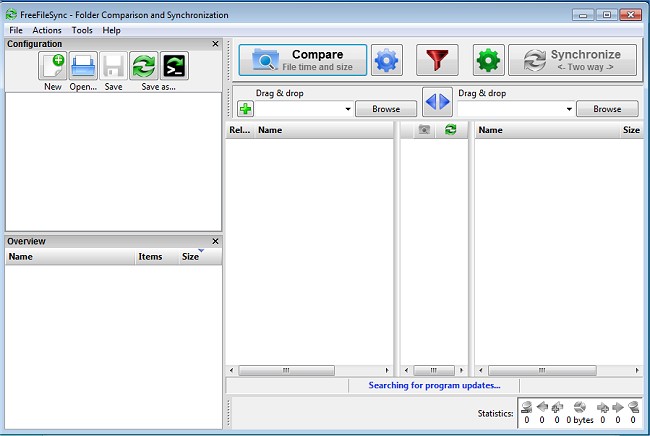Open a saved configuration file

[83, 65]
